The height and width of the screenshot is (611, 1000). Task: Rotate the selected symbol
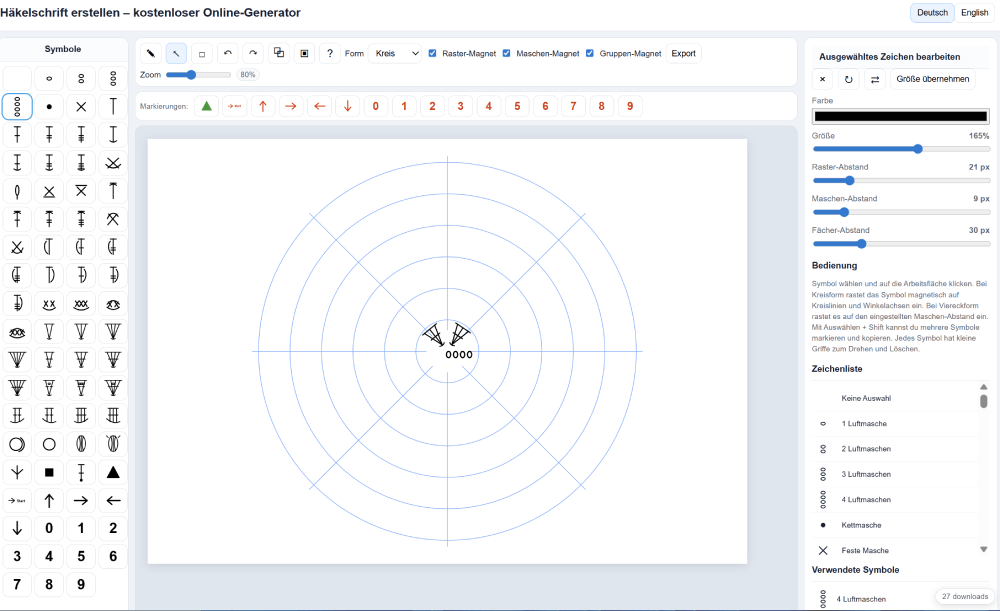tap(848, 79)
